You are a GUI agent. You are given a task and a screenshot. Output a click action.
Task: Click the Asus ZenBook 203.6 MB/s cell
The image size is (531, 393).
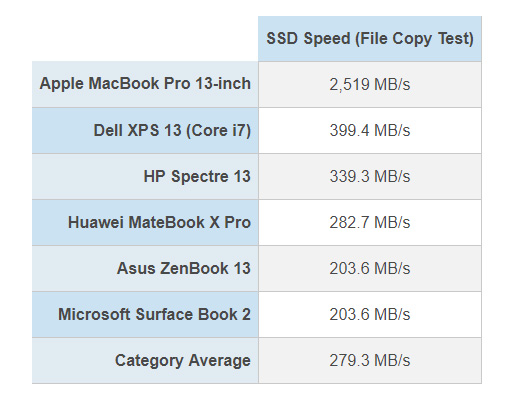[370, 269]
